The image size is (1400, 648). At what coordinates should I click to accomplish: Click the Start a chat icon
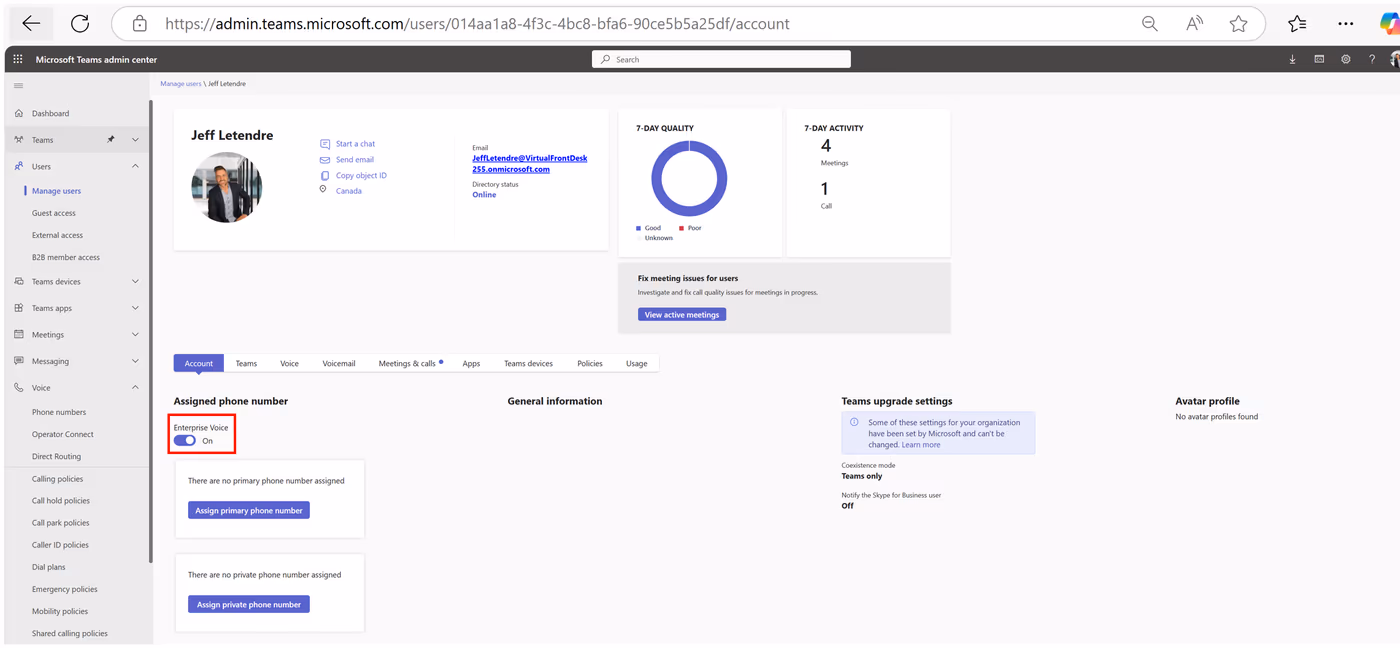point(325,144)
